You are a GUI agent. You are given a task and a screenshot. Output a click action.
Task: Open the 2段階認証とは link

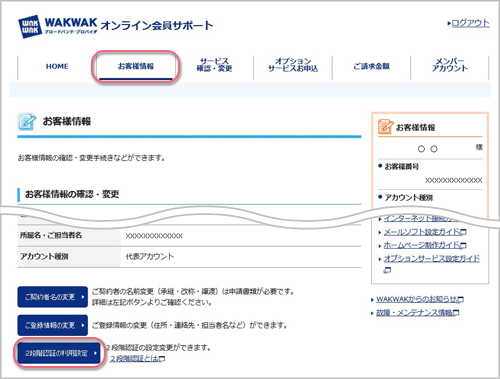(134, 359)
